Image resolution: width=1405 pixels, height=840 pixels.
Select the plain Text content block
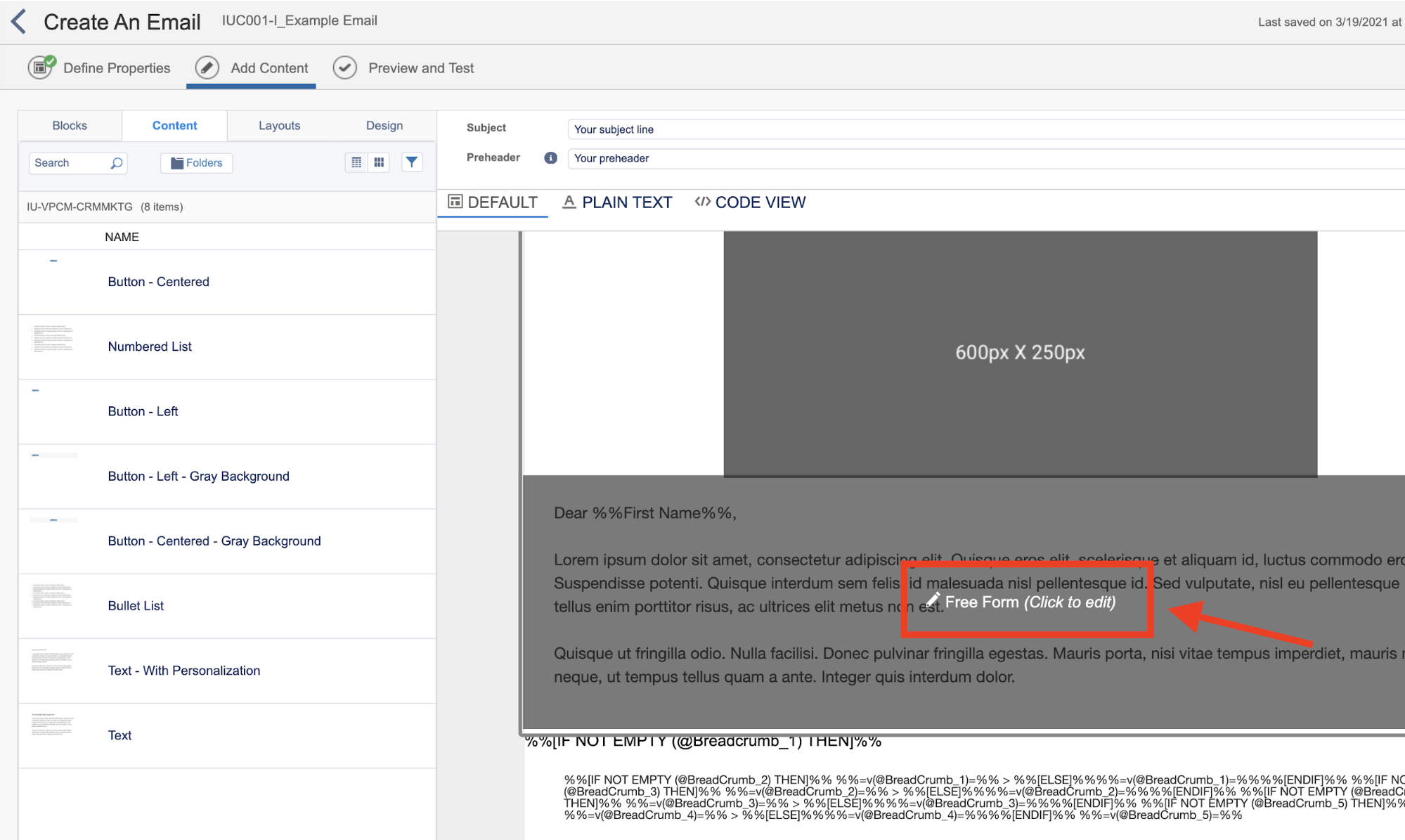click(x=227, y=735)
